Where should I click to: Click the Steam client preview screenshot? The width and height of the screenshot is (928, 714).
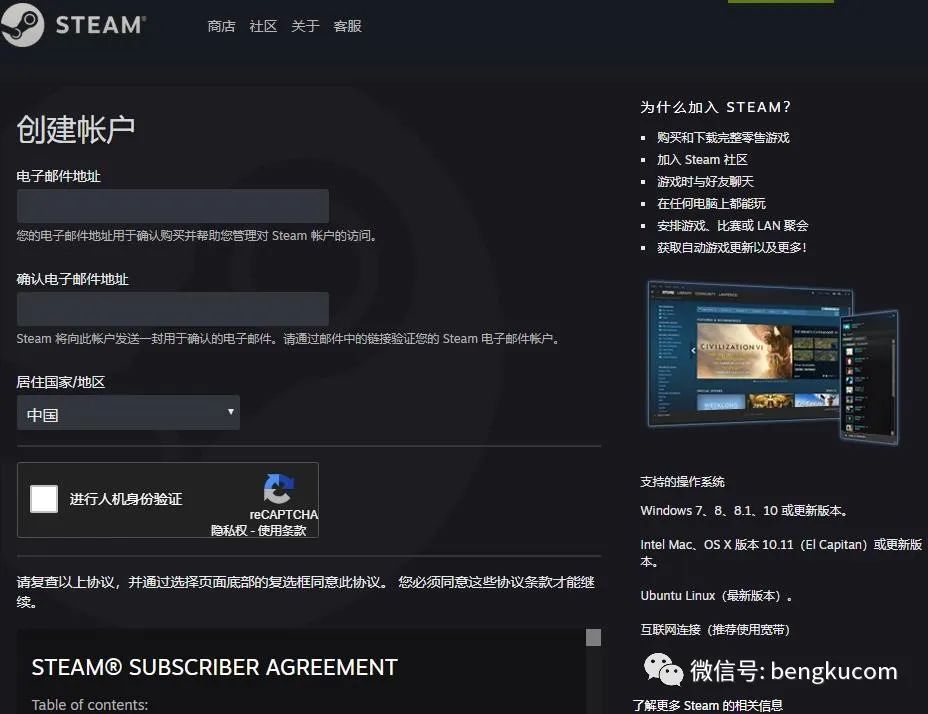click(772, 362)
